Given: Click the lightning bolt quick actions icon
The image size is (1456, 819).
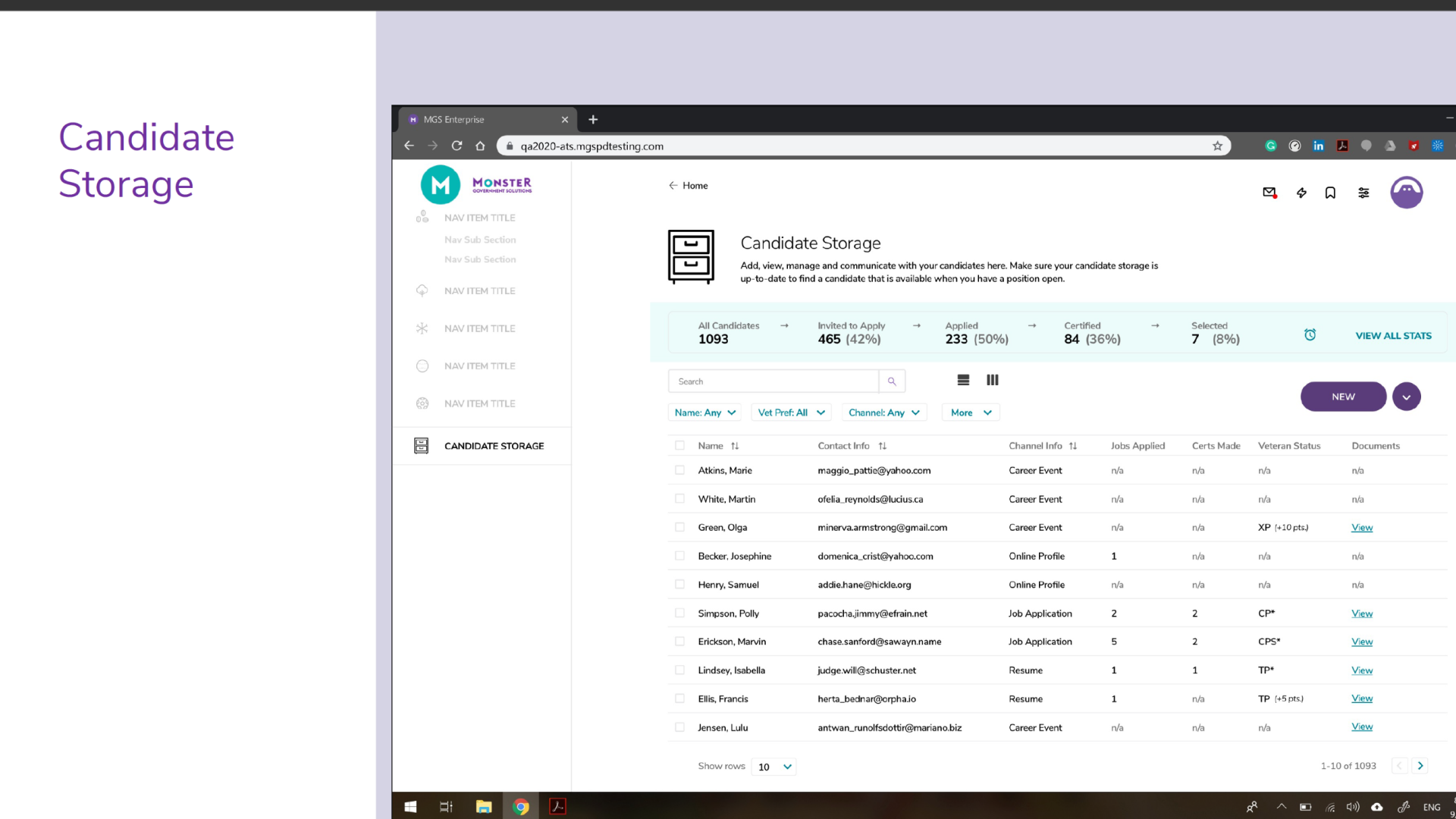Looking at the screenshot, I should point(1301,193).
